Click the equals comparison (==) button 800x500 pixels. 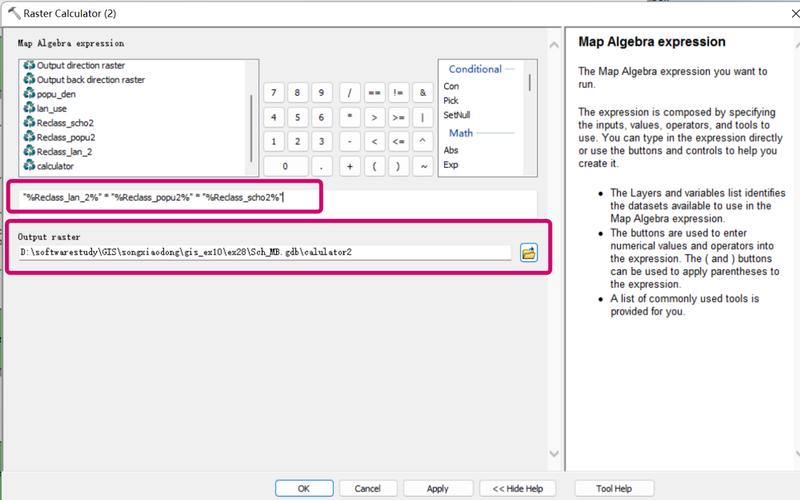click(x=374, y=92)
